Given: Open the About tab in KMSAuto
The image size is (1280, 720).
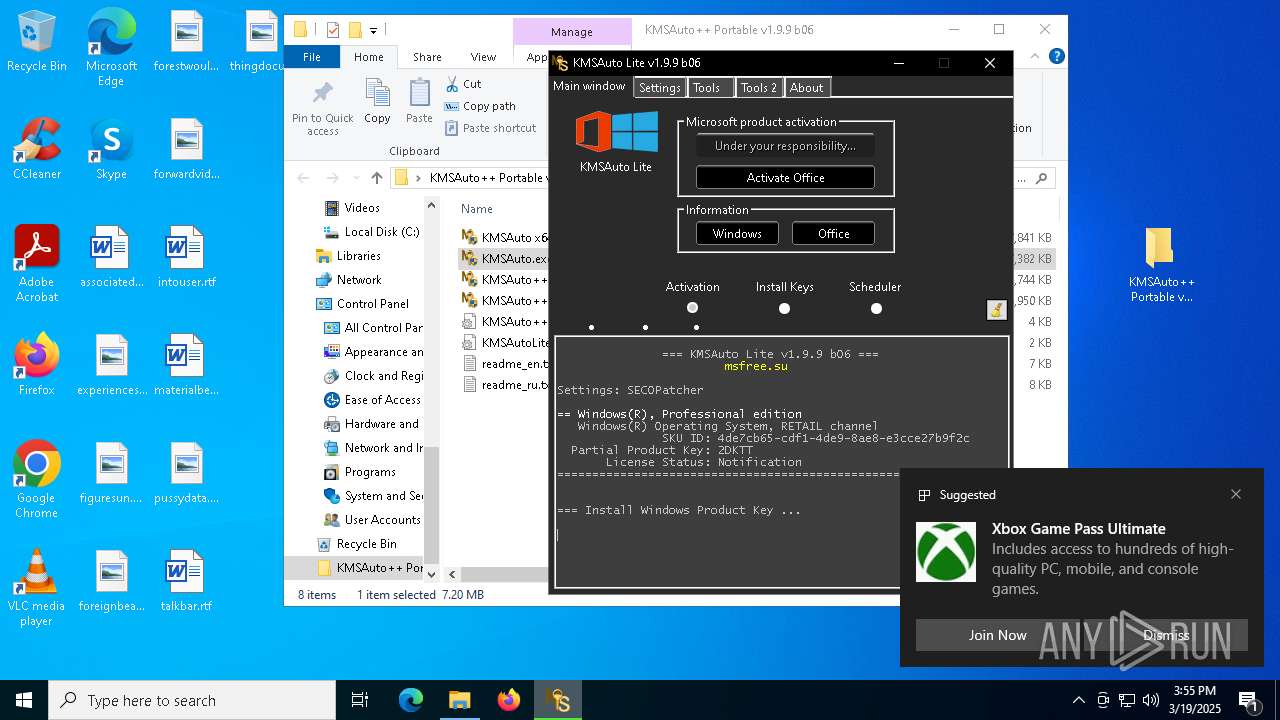Looking at the screenshot, I should click(806, 88).
